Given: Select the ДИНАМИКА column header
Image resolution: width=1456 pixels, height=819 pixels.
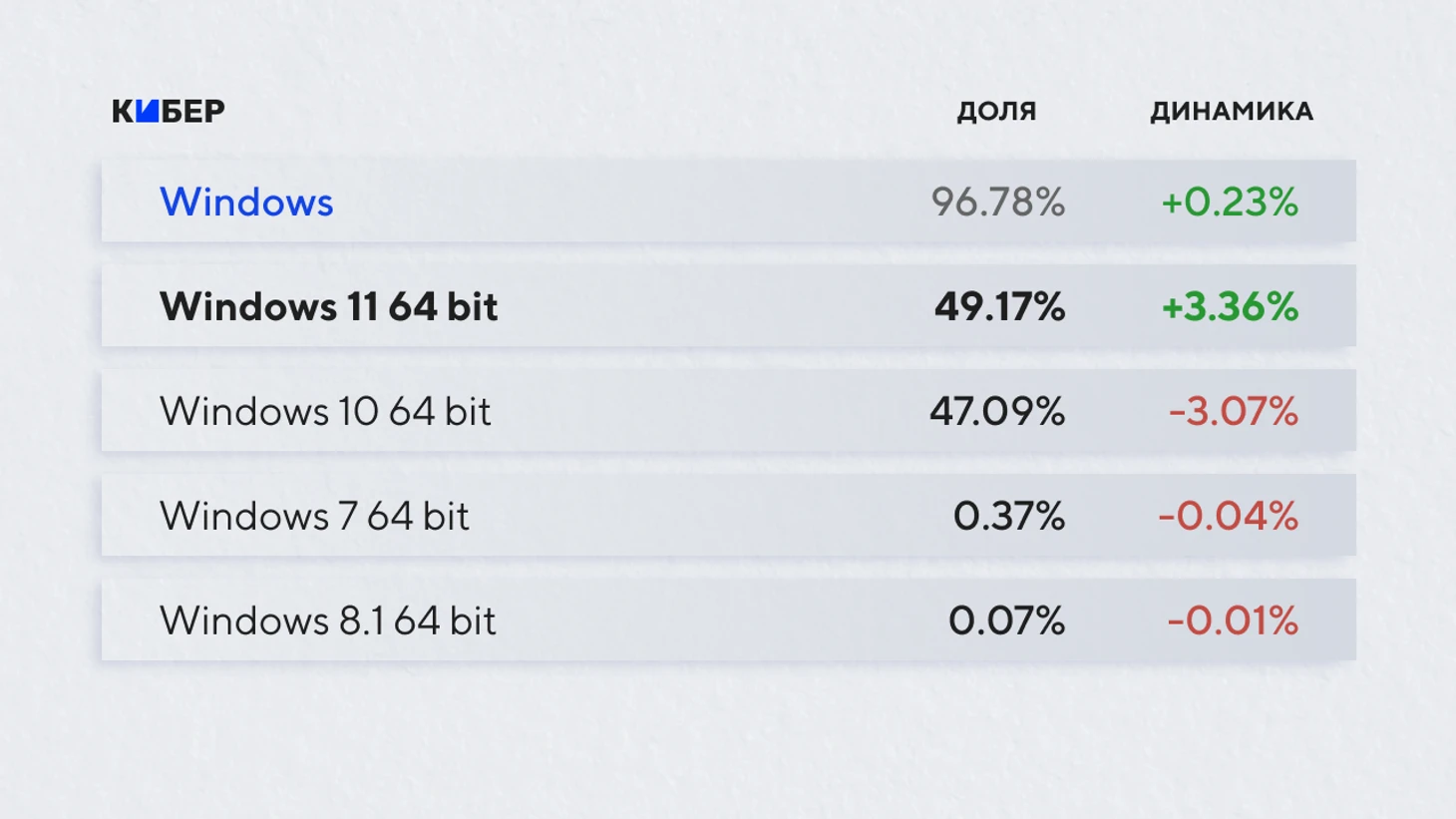Looking at the screenshot, I should [x=1231, y=111].
